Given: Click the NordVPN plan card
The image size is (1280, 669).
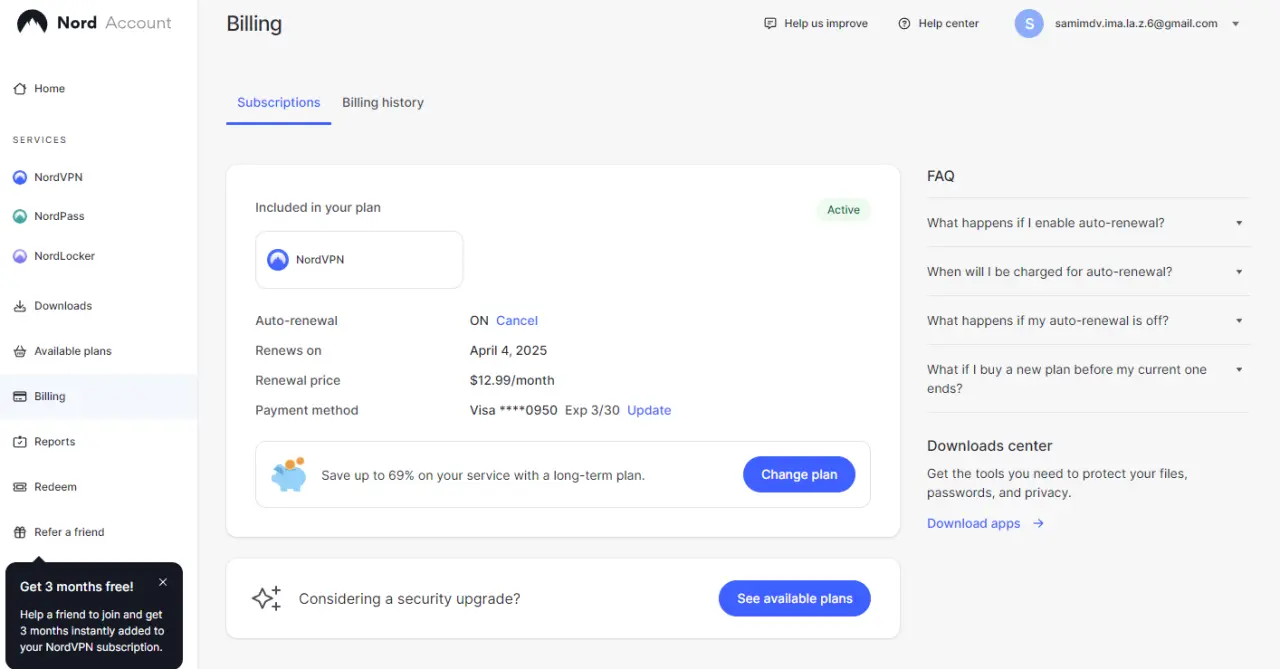Looking at the screenshot, I should [x=359, y=260].
